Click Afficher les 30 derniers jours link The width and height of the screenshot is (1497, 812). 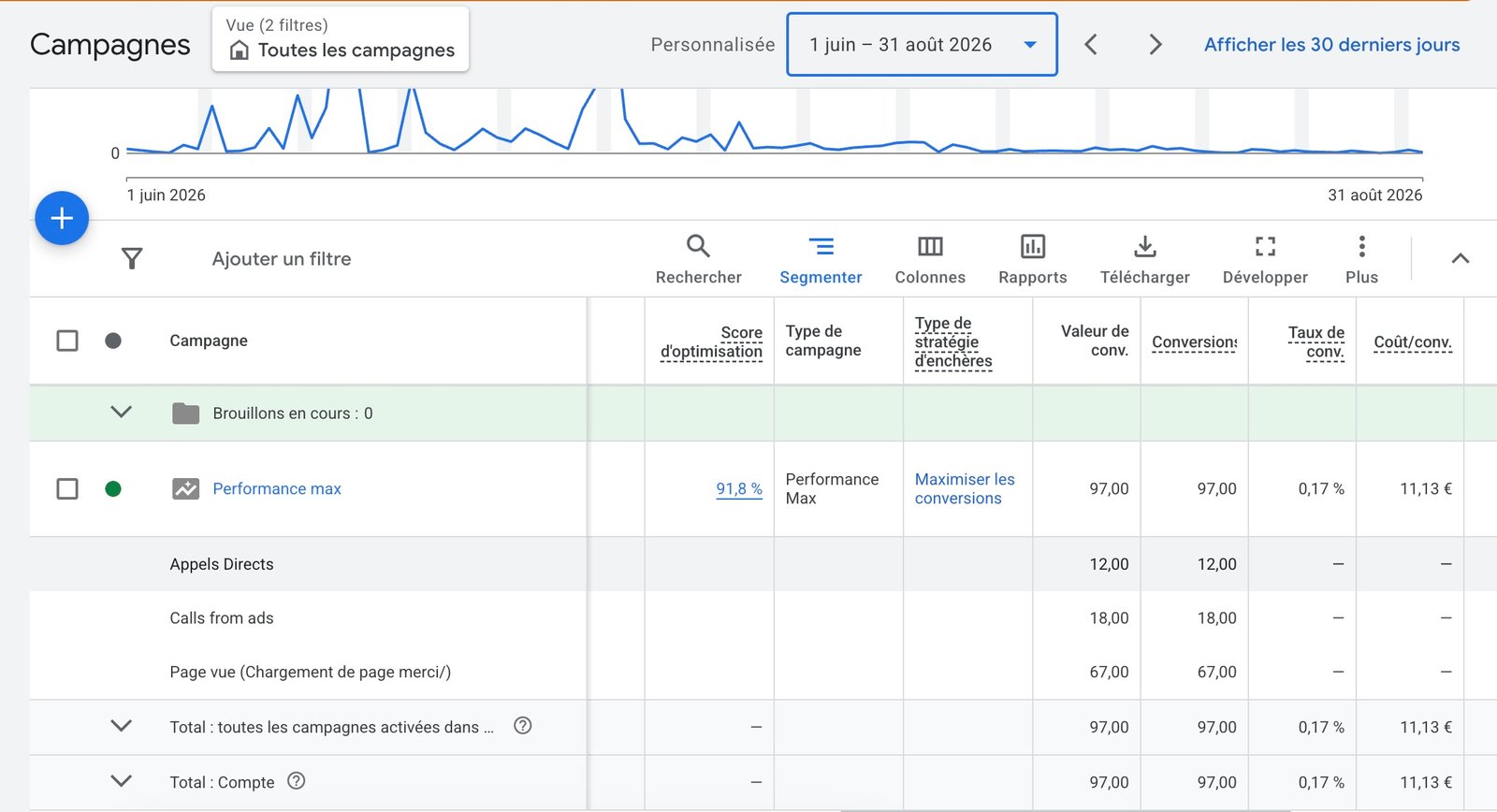click(1331, 44)
